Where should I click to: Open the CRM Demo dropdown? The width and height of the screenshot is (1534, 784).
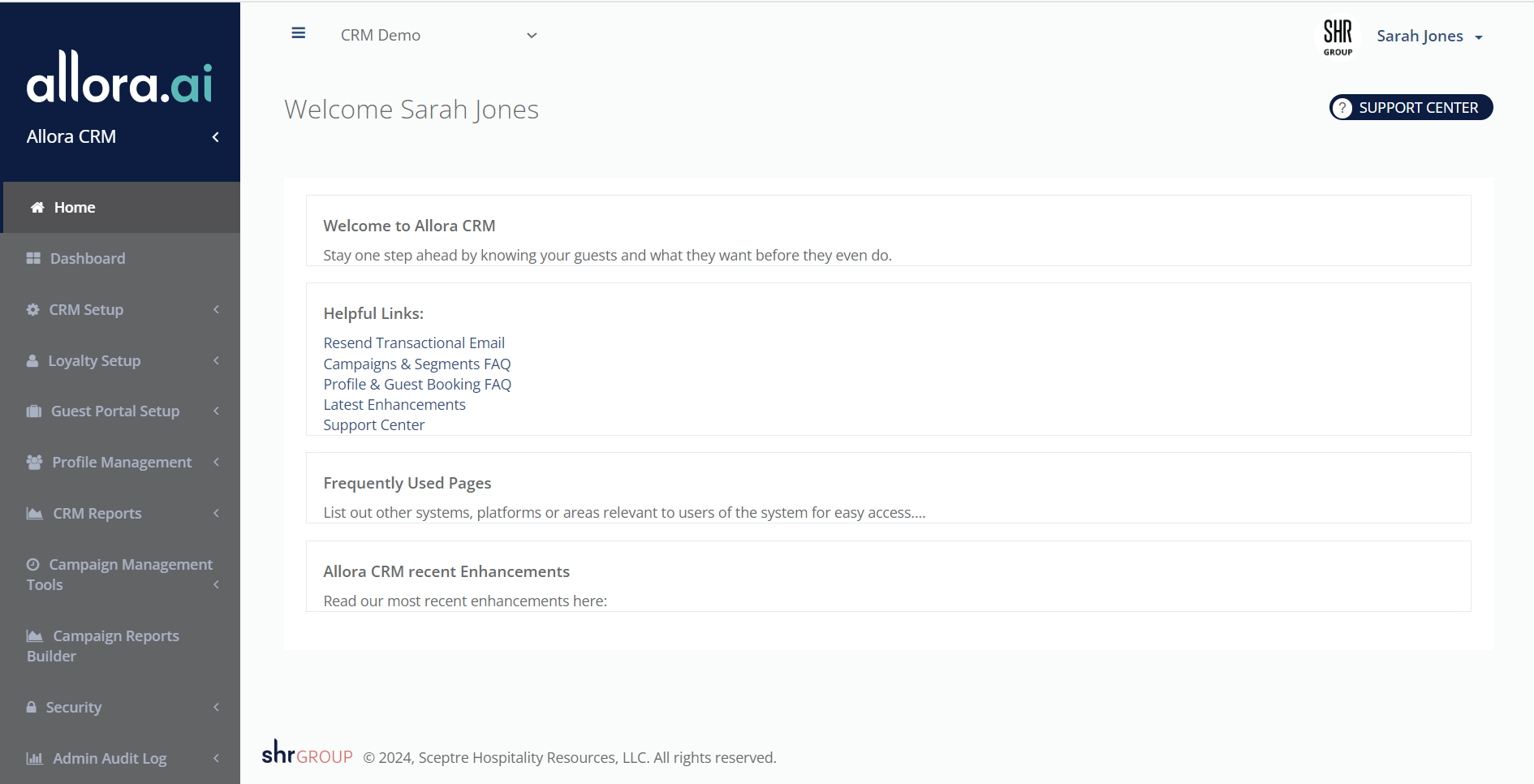532,36
